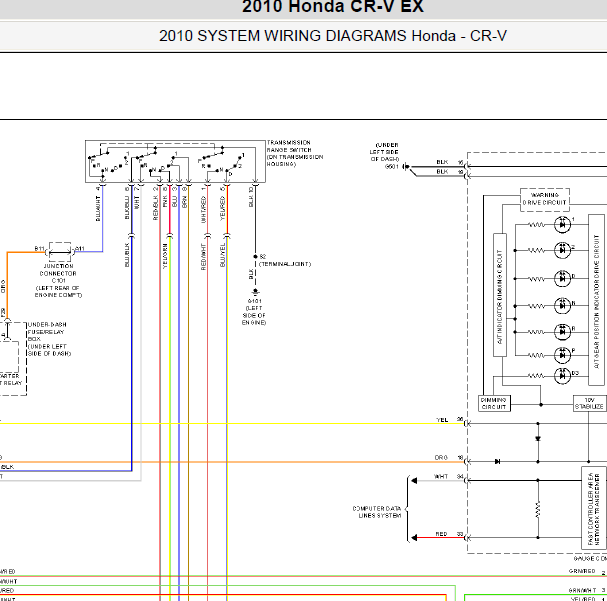Click the Dimming Circuit box
The image size is (607, 601).
(x=494, y=403)
